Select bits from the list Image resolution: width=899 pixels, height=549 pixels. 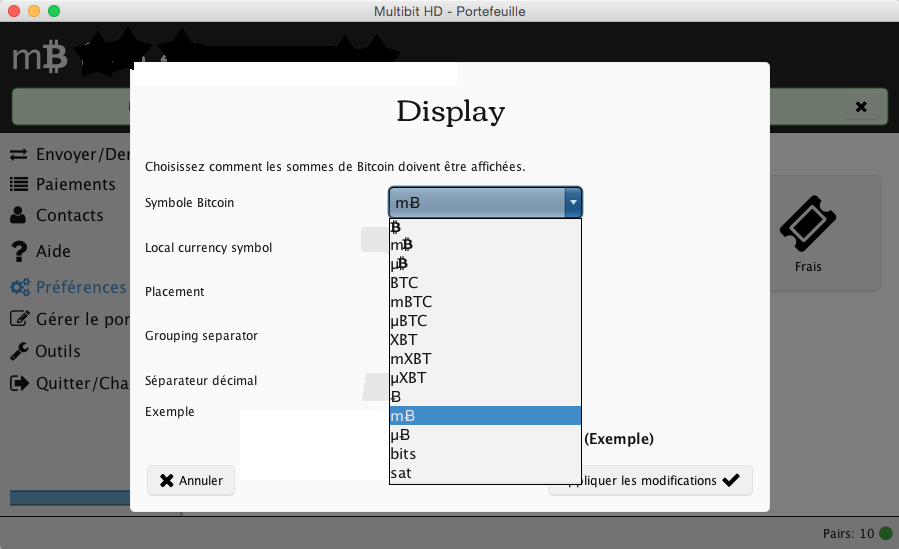coord(485,454)
